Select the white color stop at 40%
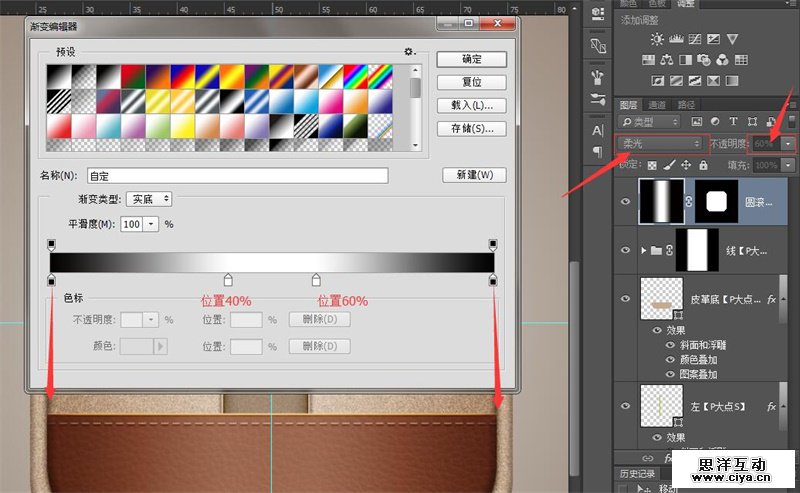The width and height of the screenshot is (800, 493). 228,280
